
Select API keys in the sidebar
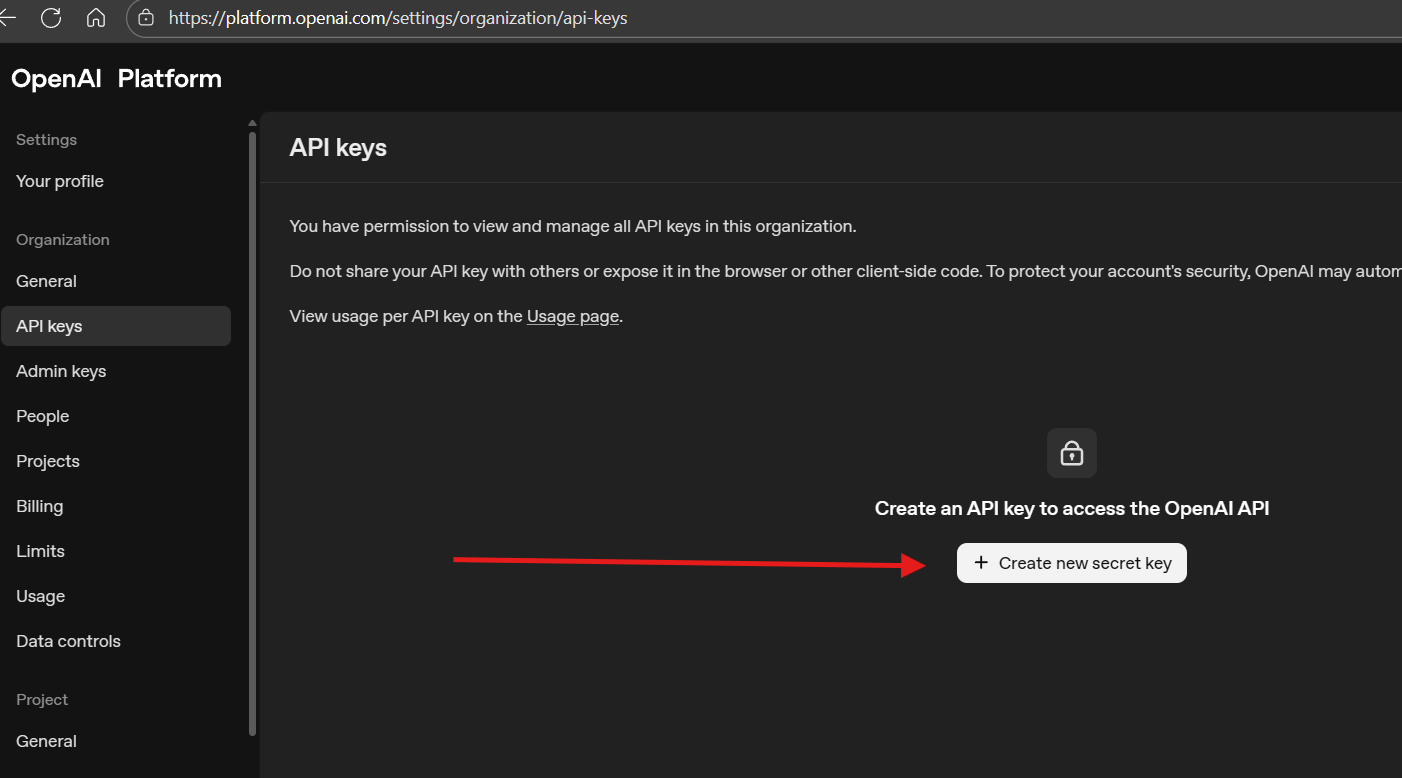click(x=116, y=326)
